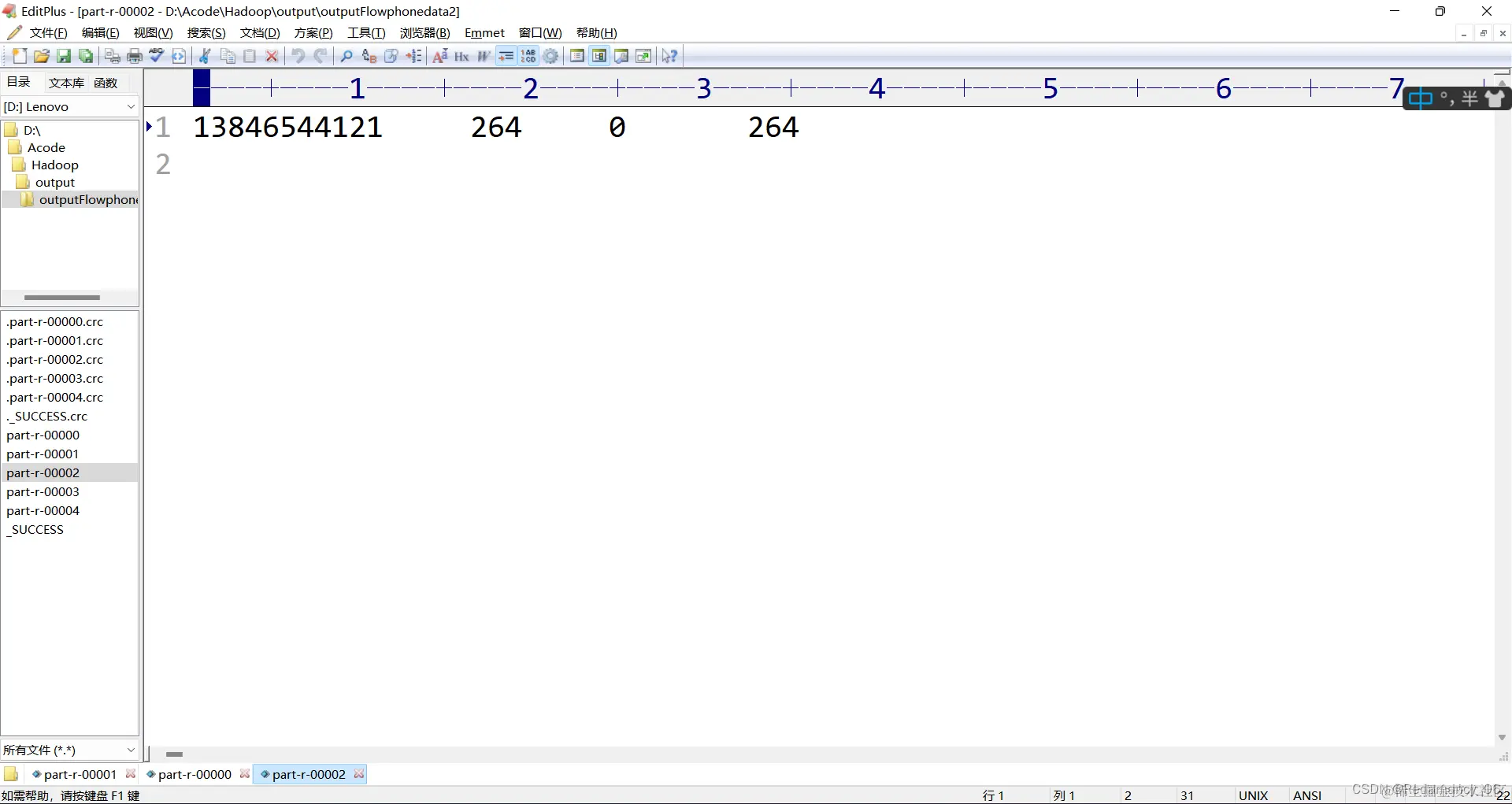Select the output folder in tree

coord(46,182)
